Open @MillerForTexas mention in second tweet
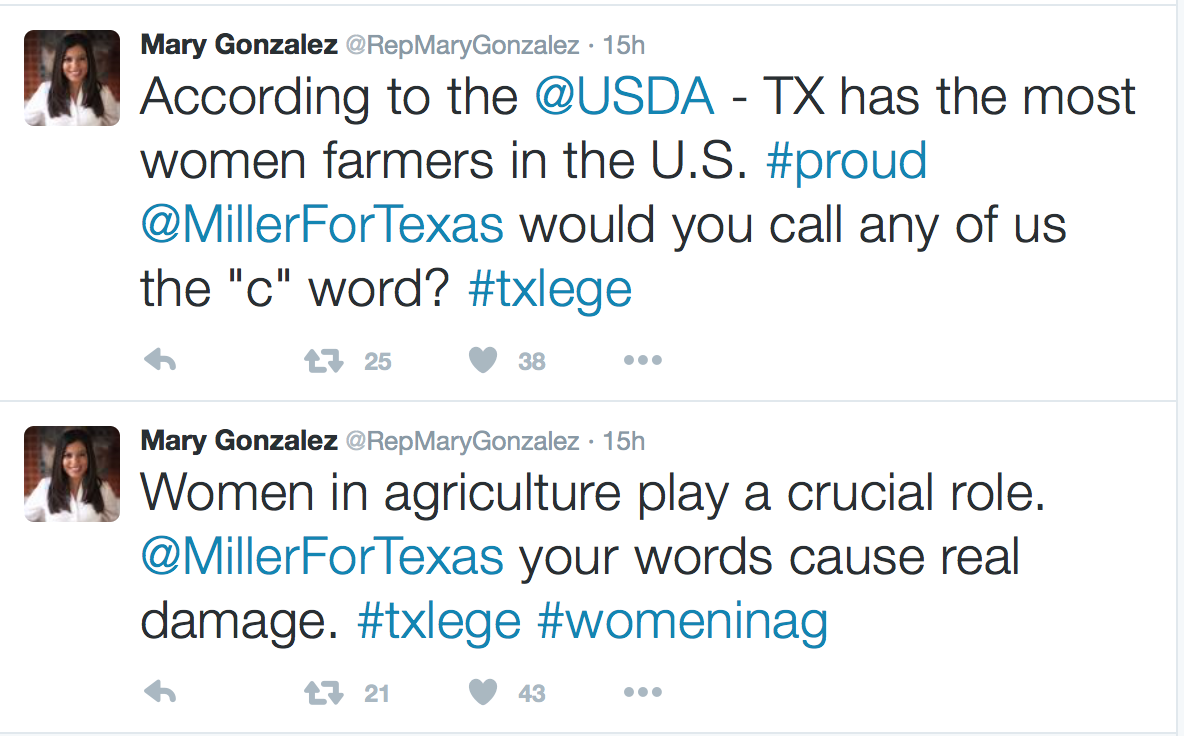This screenshot has height=736, width=1184. pyautogui.click(x=322, y=557)
